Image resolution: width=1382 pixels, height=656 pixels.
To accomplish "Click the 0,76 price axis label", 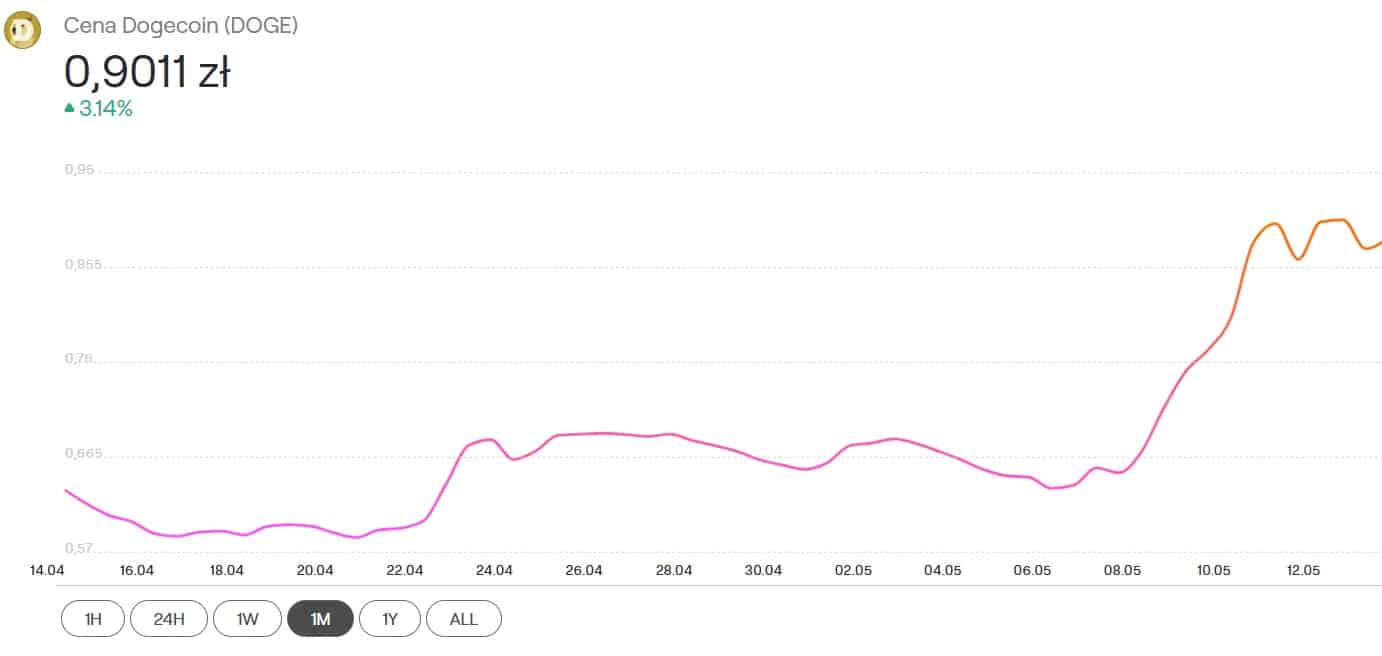I will (x=79, y=359).
